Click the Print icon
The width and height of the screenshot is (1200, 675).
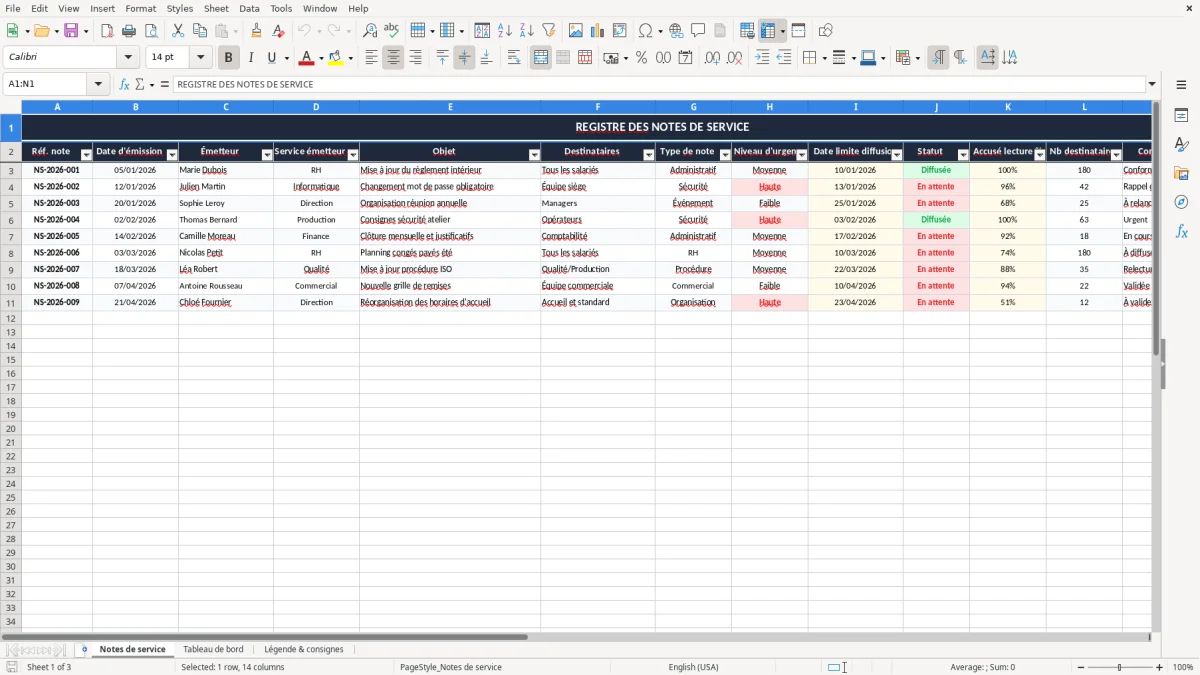129,31
